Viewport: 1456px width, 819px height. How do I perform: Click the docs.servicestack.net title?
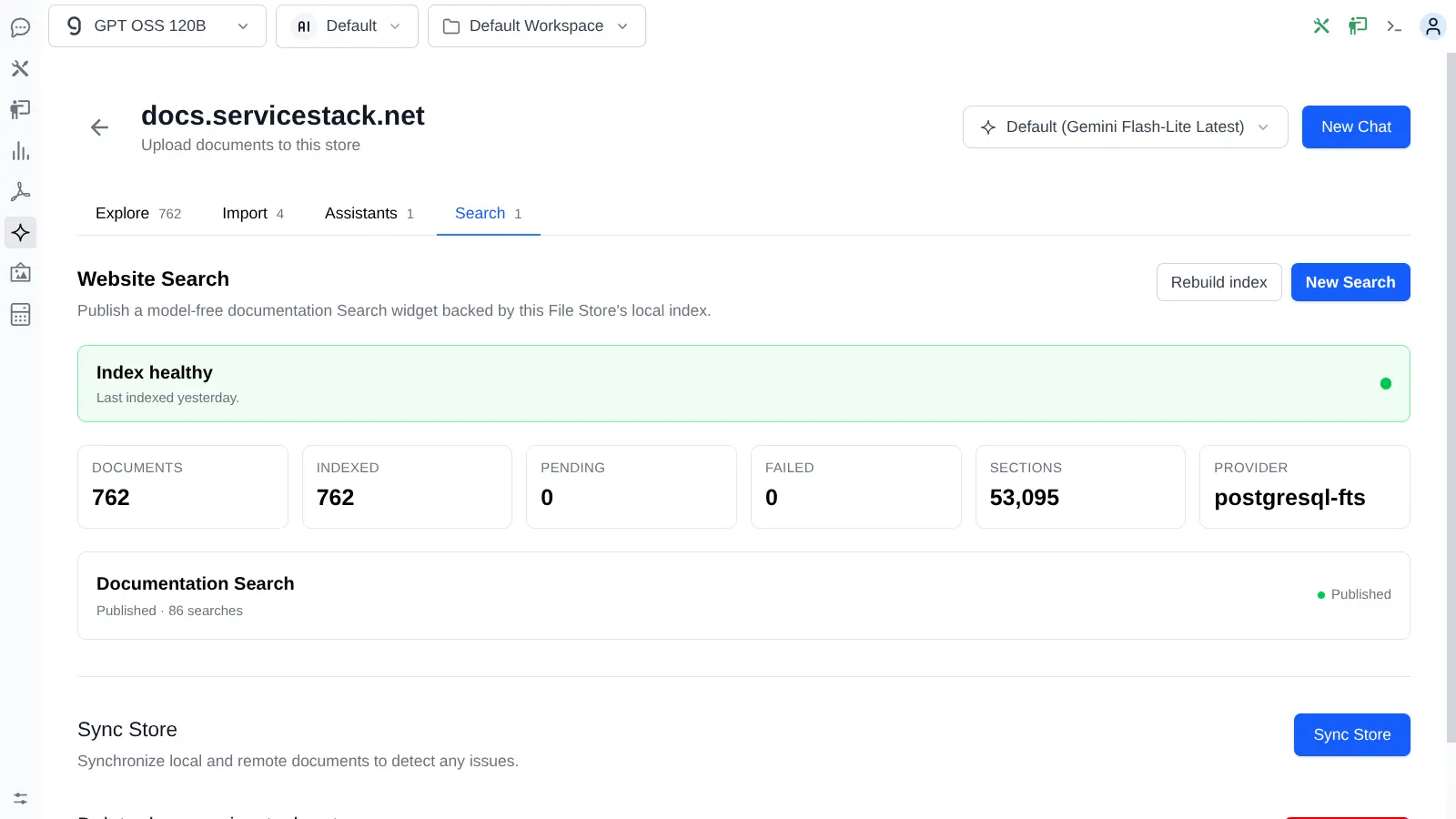[x=282, y=116]
